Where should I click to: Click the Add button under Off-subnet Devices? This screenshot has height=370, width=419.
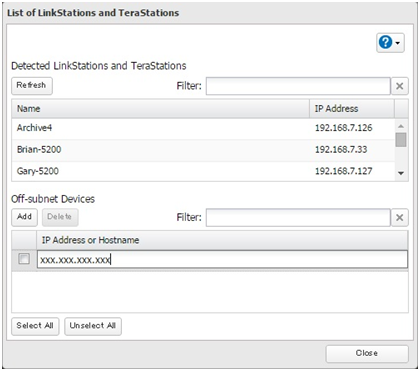(x=24, y=217)
